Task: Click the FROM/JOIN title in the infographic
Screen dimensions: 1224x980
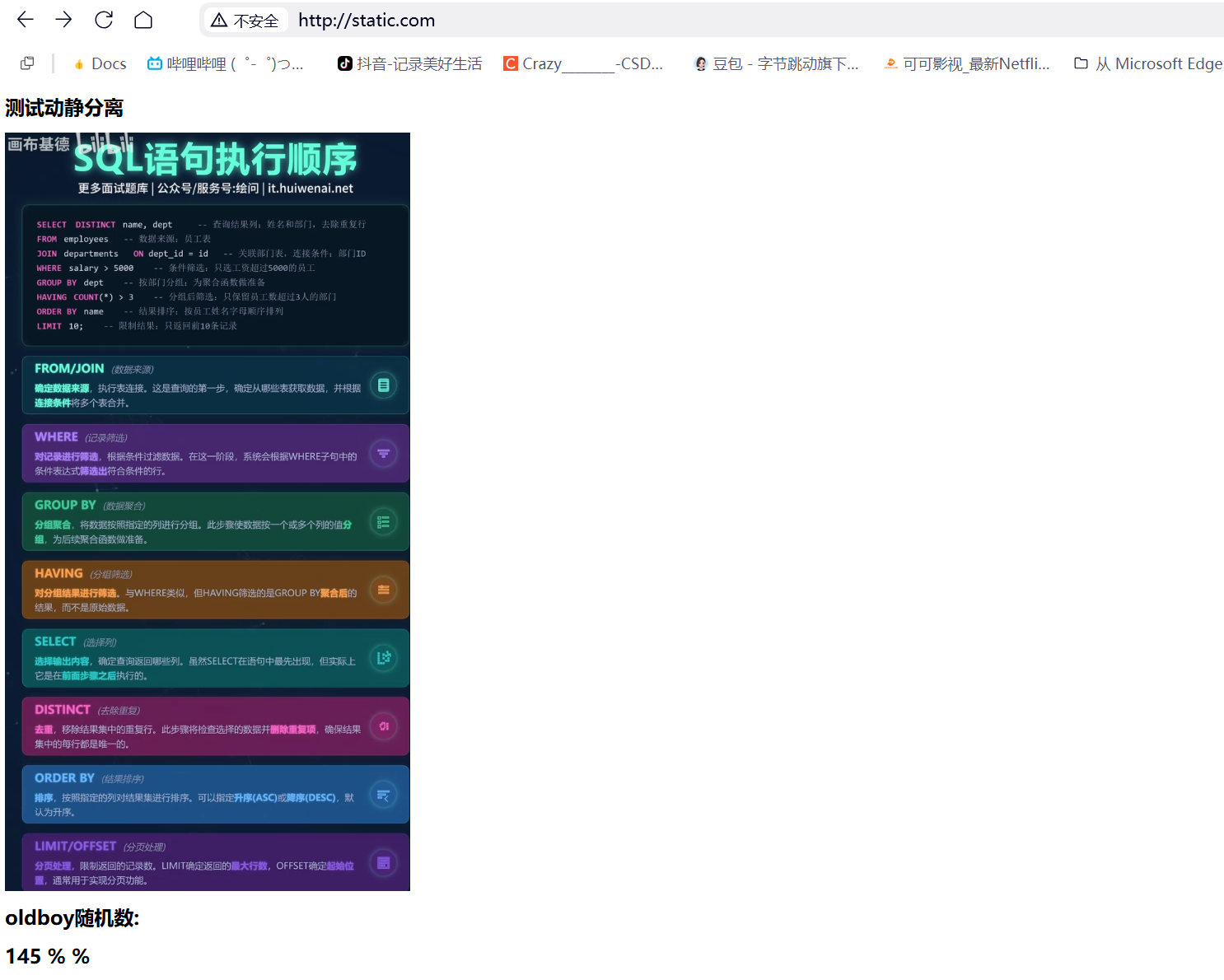Action: click(69, 369)
